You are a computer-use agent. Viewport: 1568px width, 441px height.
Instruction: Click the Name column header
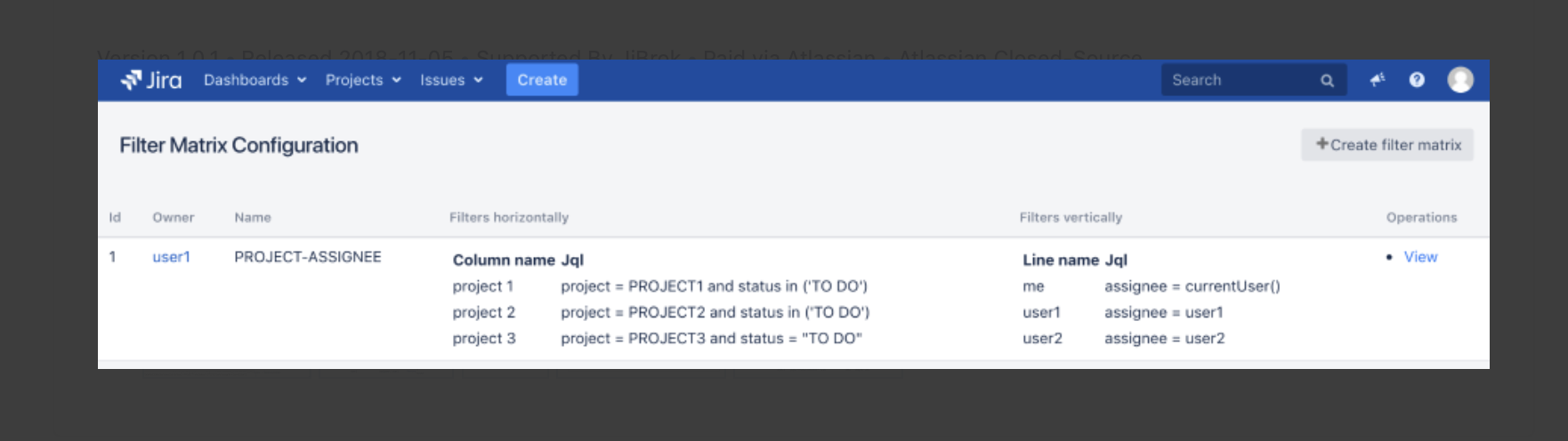click(x=253, y=217)
